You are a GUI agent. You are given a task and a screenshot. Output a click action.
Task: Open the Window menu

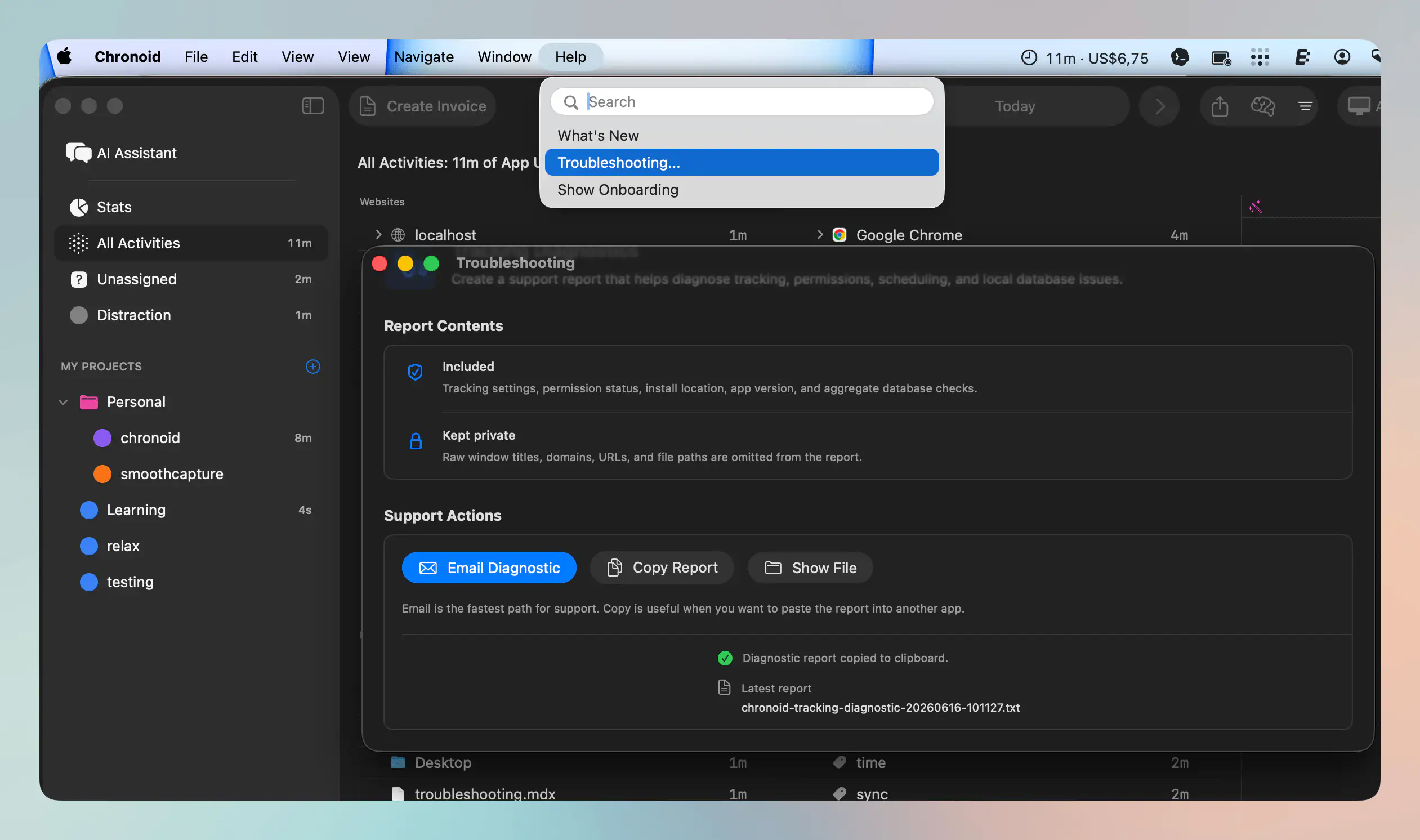coord(504,57)
